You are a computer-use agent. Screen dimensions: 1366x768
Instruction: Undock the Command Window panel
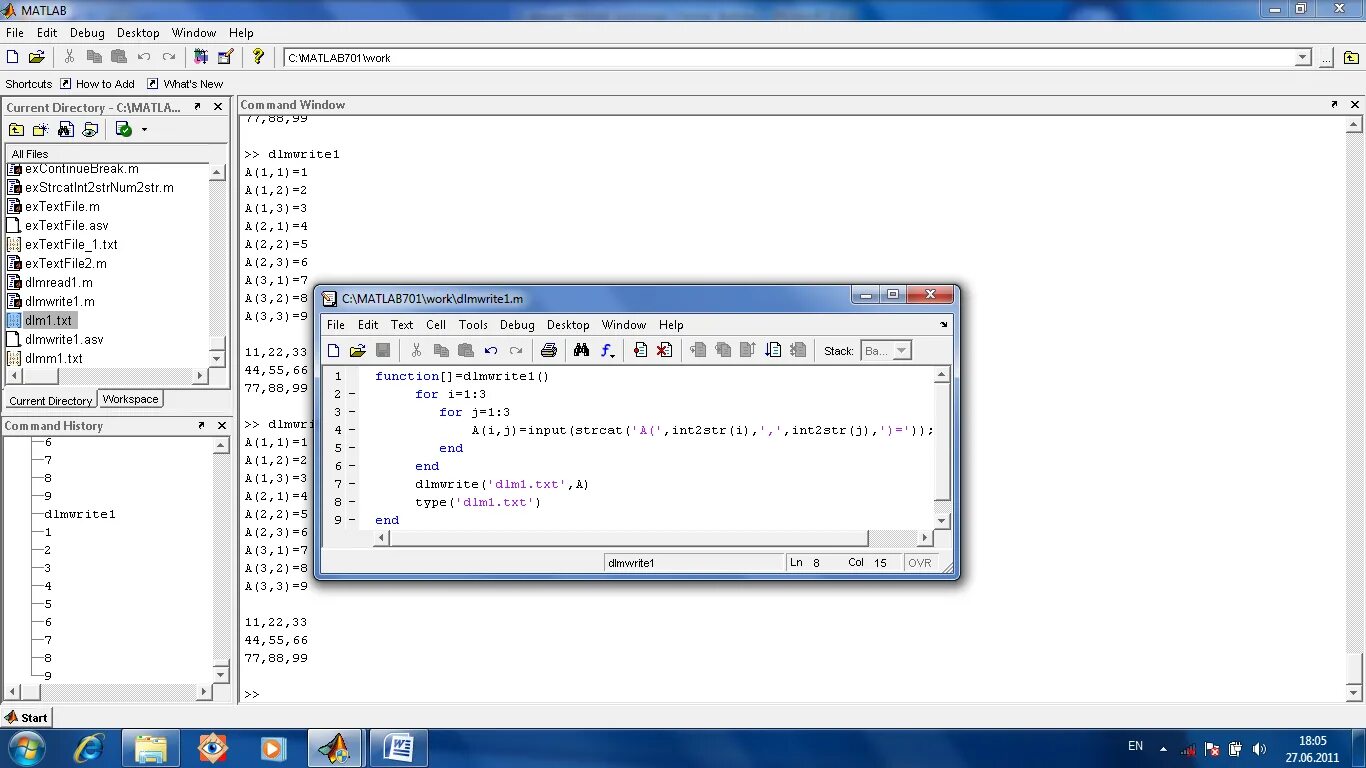[1334, 104]
